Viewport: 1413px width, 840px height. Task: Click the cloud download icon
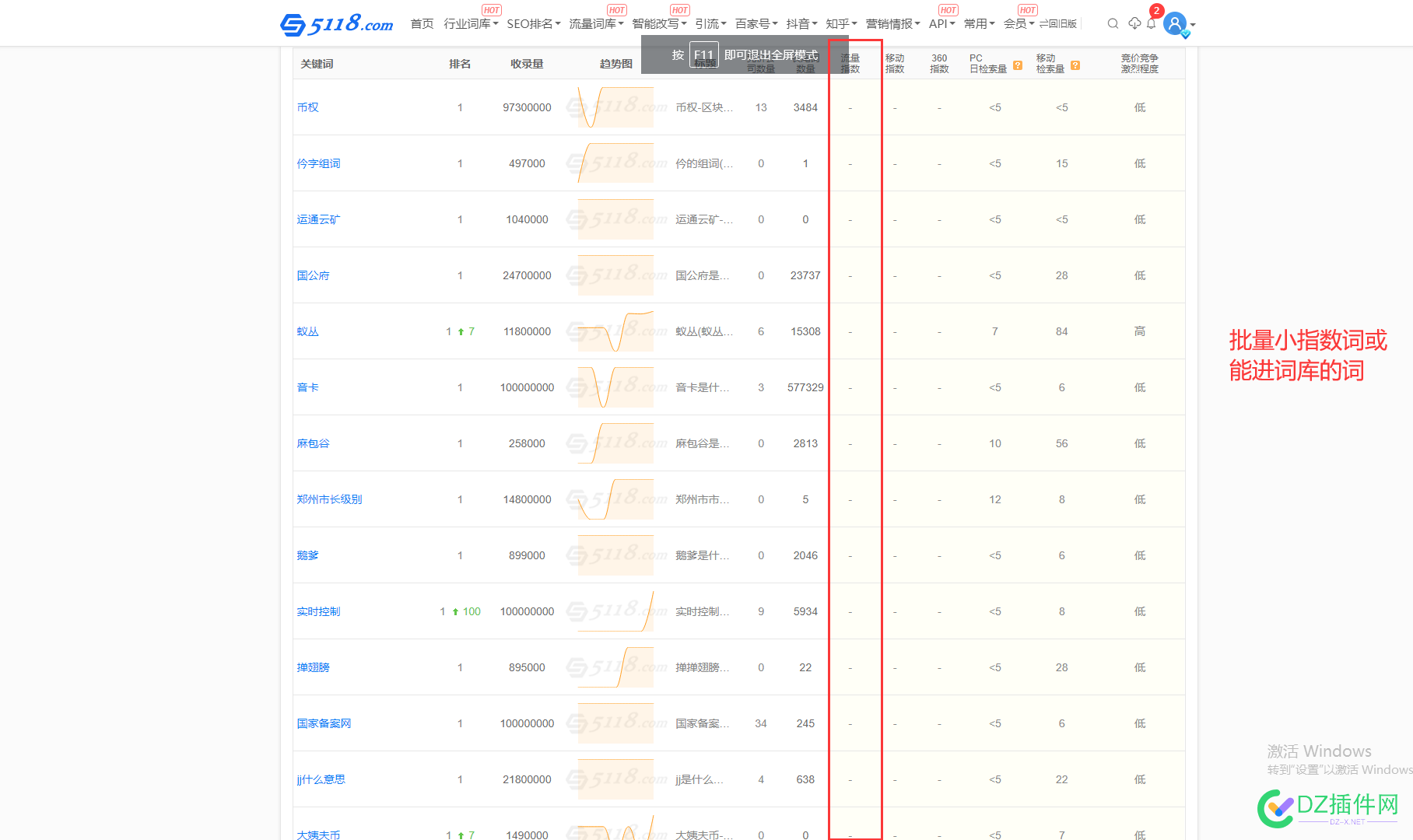pos(1134,23)
